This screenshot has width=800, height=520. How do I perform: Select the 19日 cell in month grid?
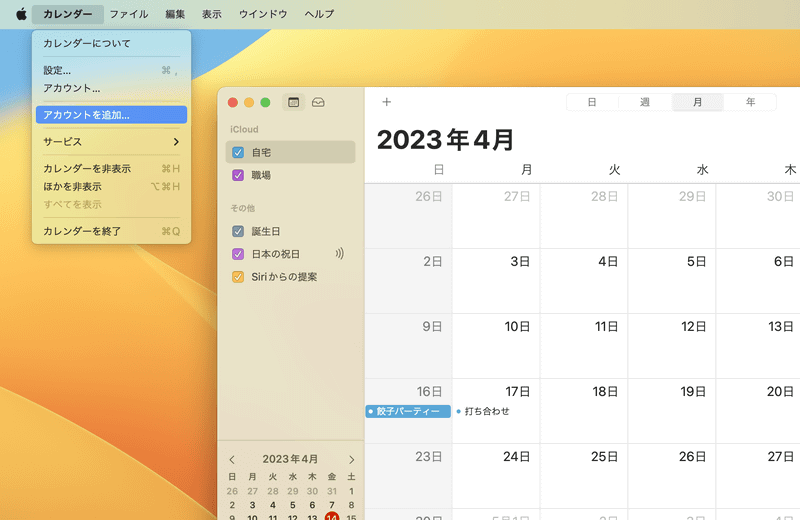[x=672, y=411]
